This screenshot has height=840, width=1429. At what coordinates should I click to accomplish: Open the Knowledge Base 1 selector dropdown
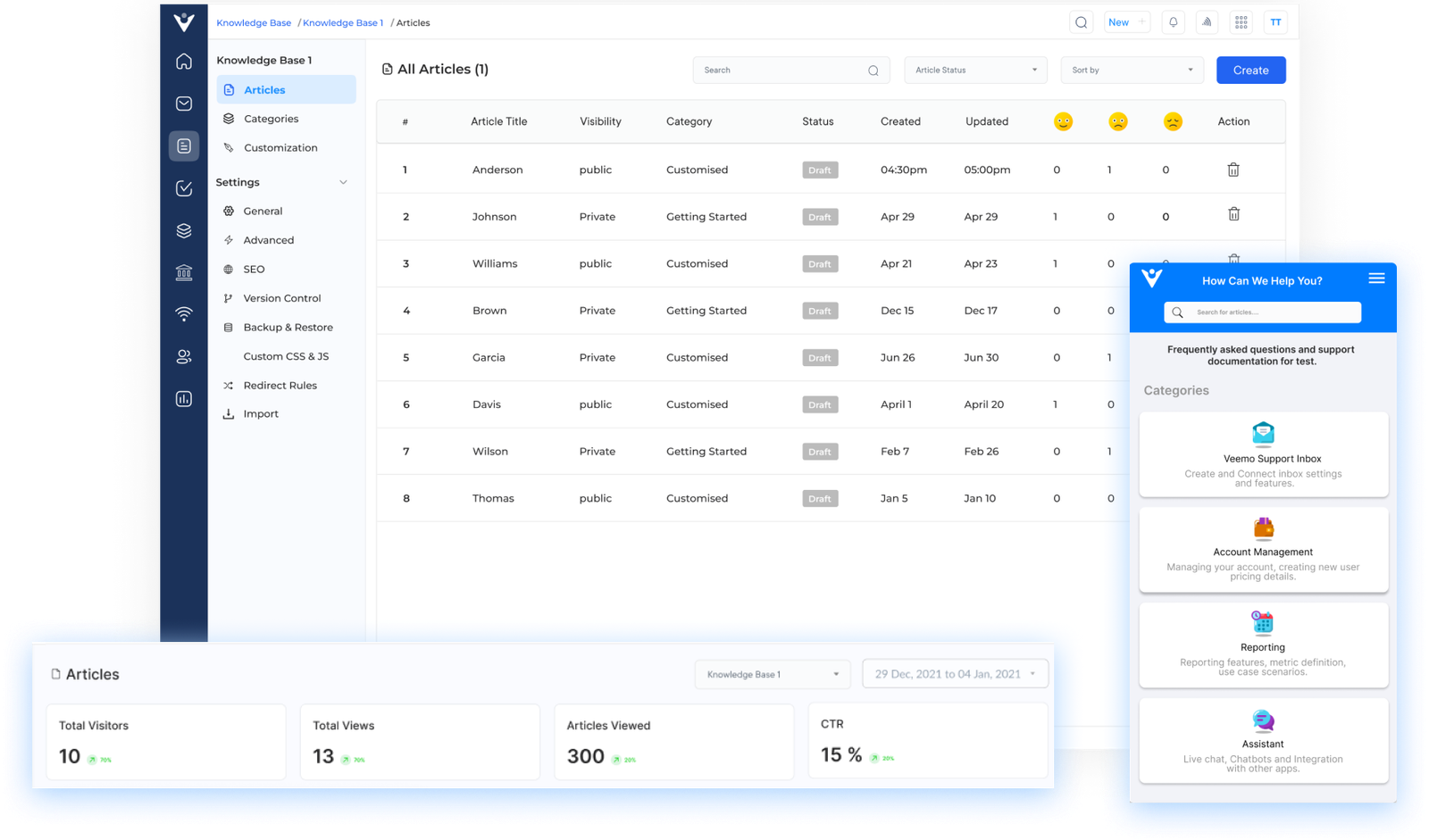773,674
